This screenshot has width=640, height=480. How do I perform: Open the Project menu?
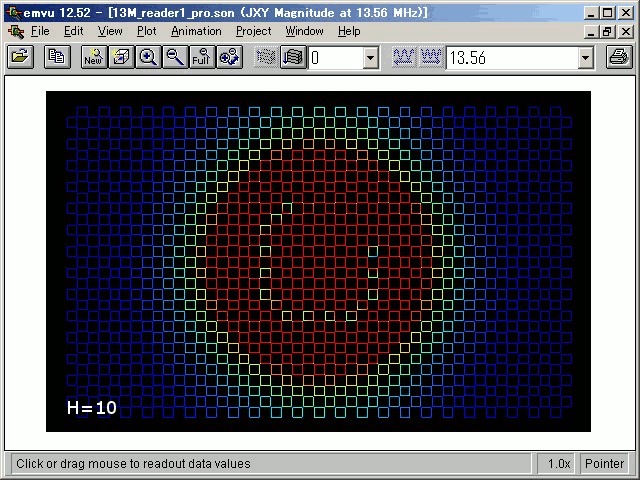coord(253,31)
